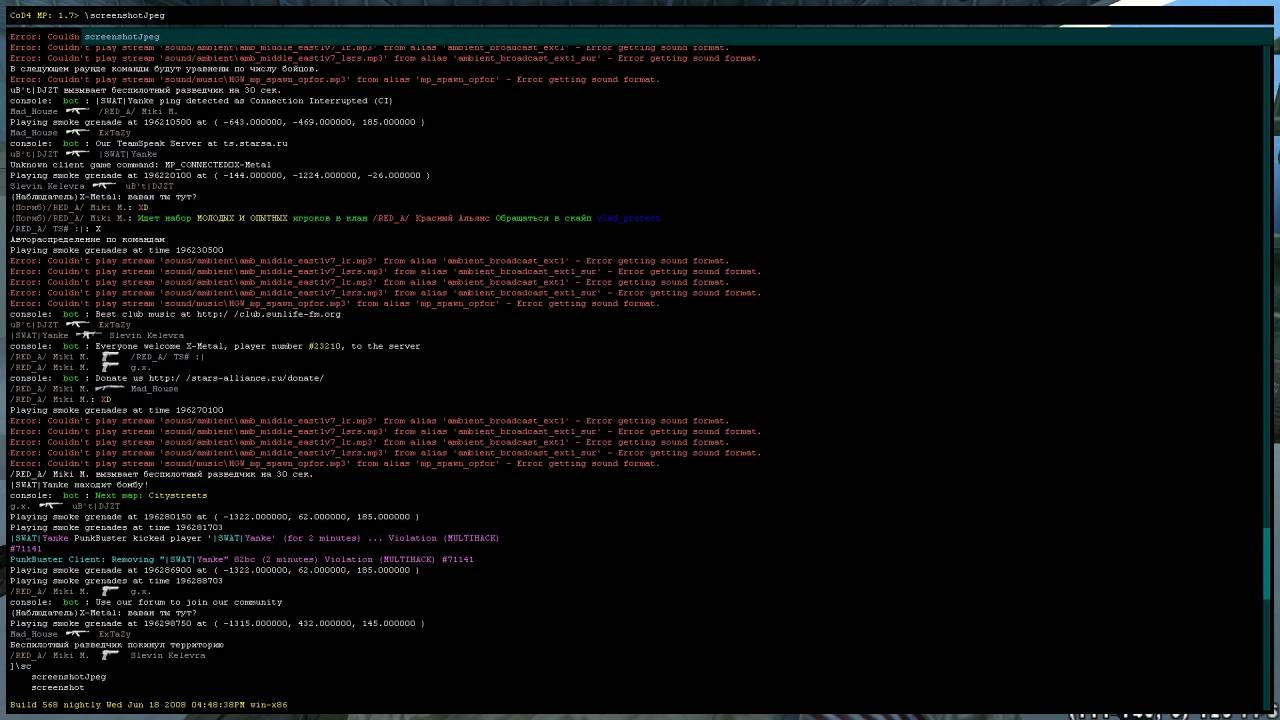The width and height of the screenshot is (1280, 720).
Task: Click the "Ищет набор МОЛОДЫХ И ОПЫТНЫХ игроков" chat line
Action: 336,218
